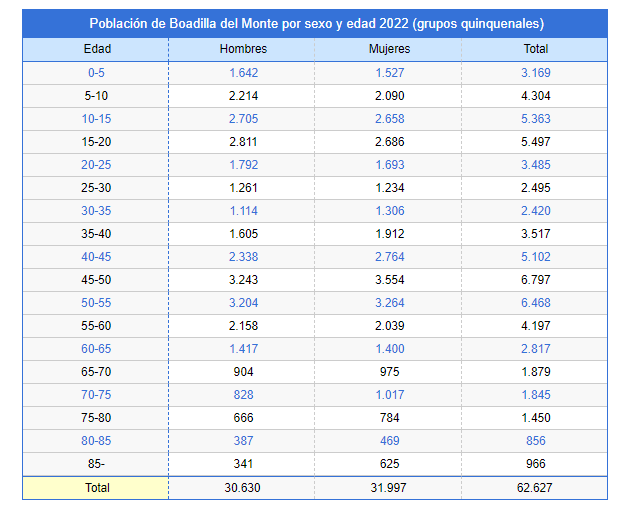This screenshot has height=510, width=626.
Task: Click the 50-55 age group link
Action: coord(97,303)
